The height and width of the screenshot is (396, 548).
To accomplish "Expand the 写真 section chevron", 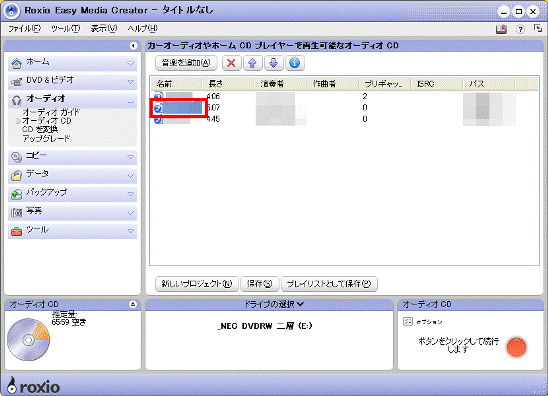I will click(130, 213).
